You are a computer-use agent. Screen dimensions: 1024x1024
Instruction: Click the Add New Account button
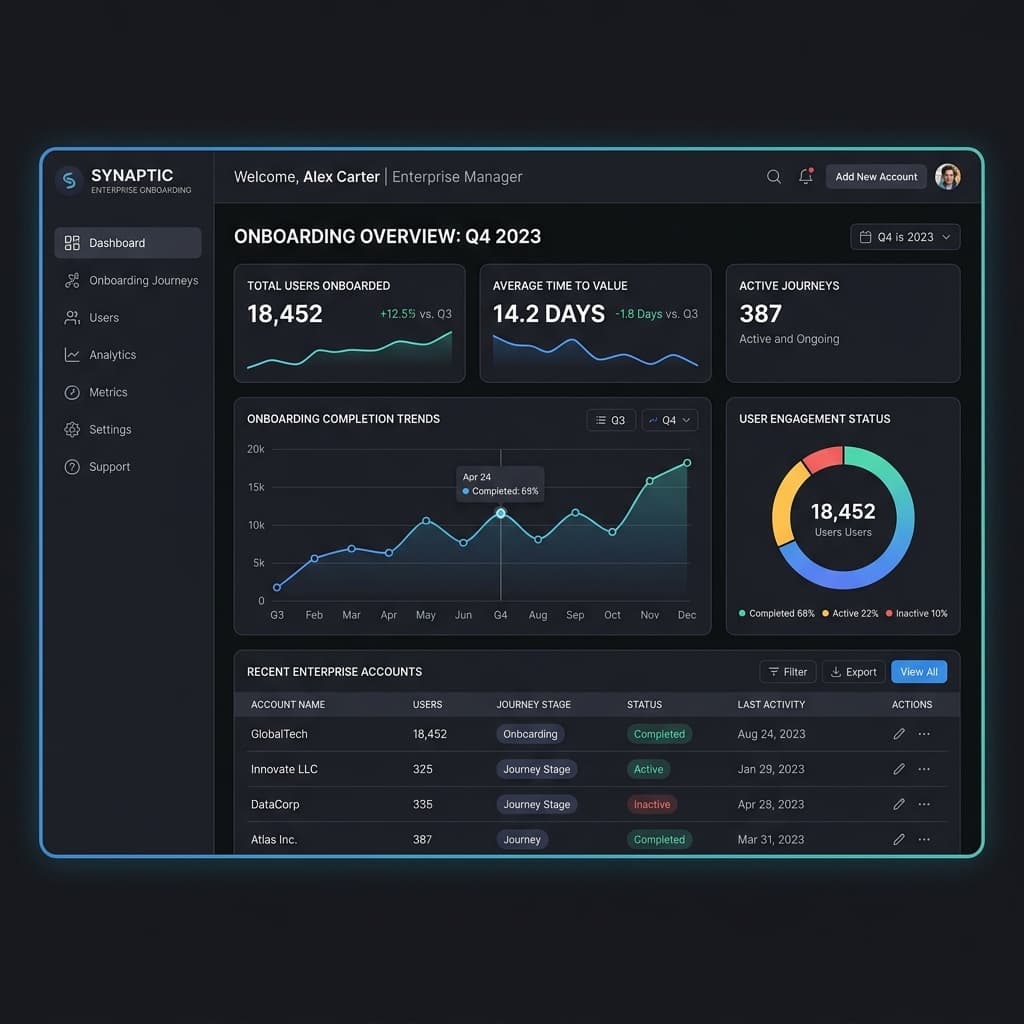[x=876, y=176]
